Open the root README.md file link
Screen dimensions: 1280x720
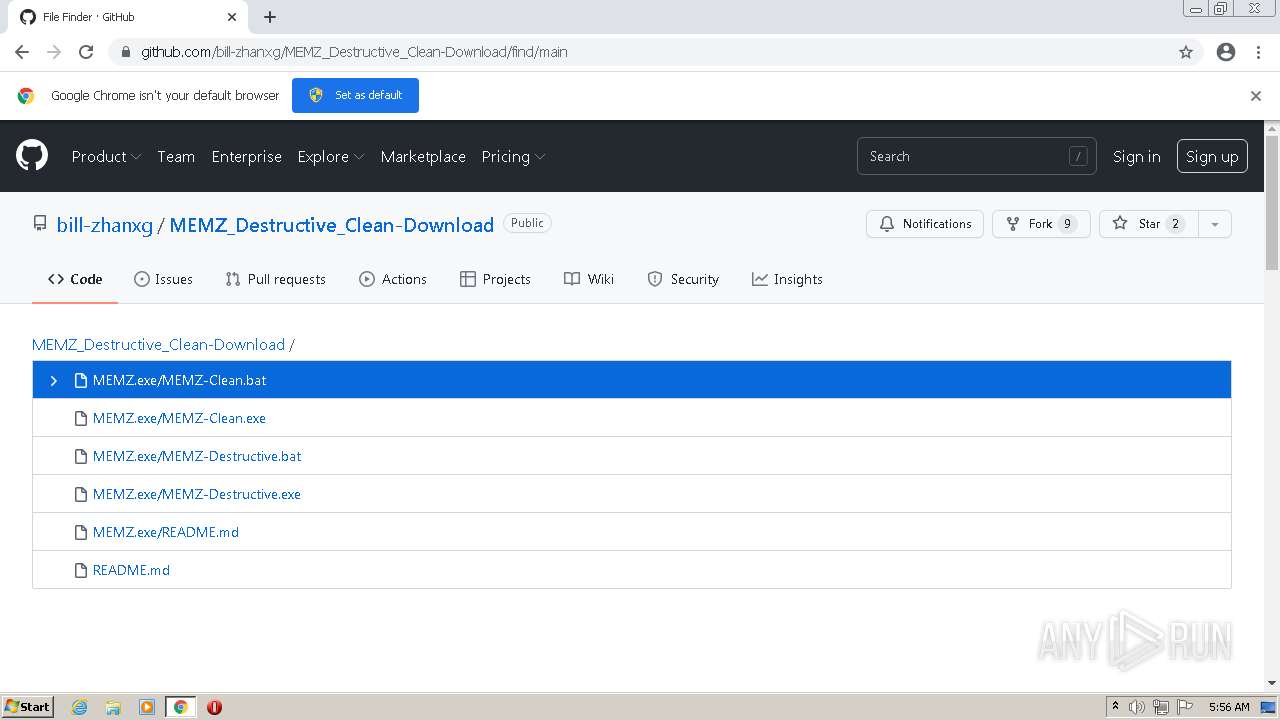pyautogui.click(x=131, y=570)
